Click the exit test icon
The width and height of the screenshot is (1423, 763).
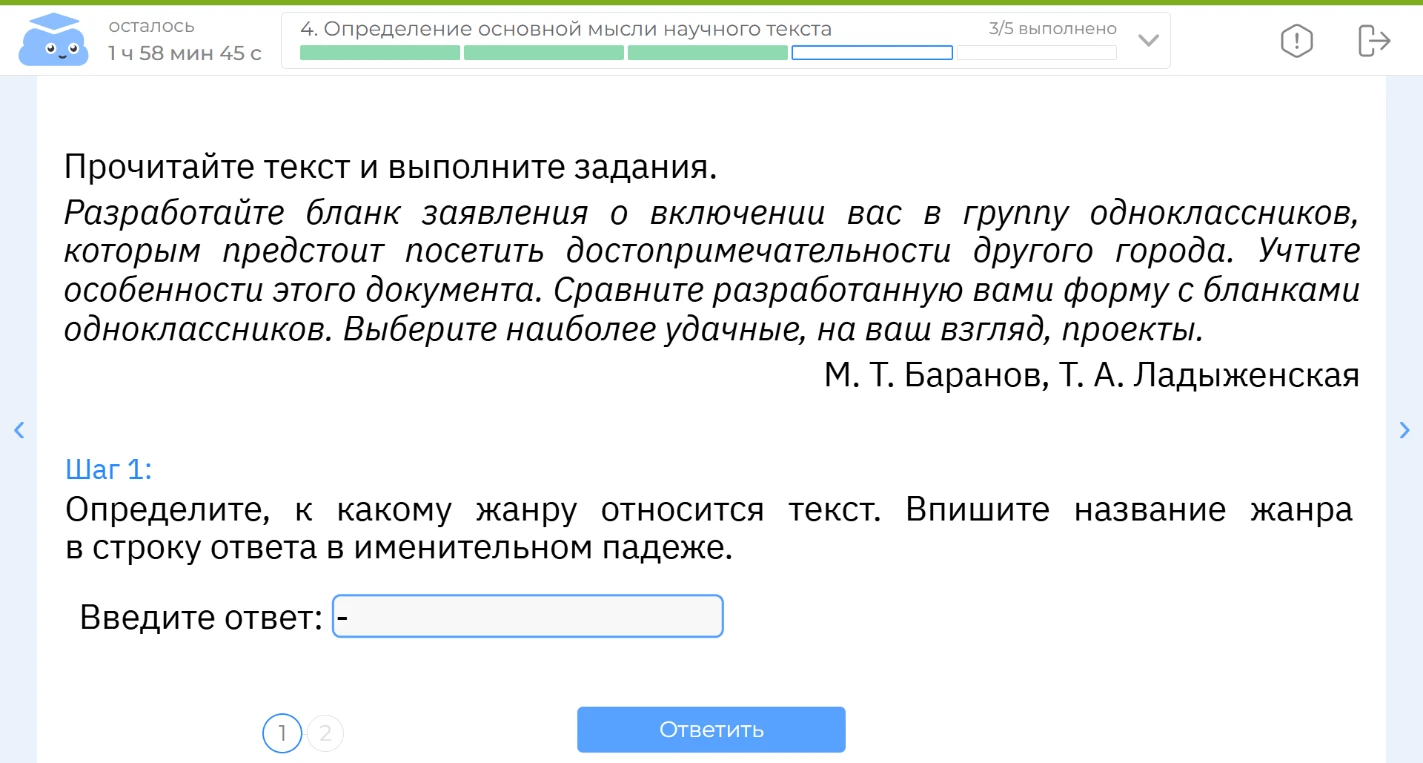[x=1374, y=40]
